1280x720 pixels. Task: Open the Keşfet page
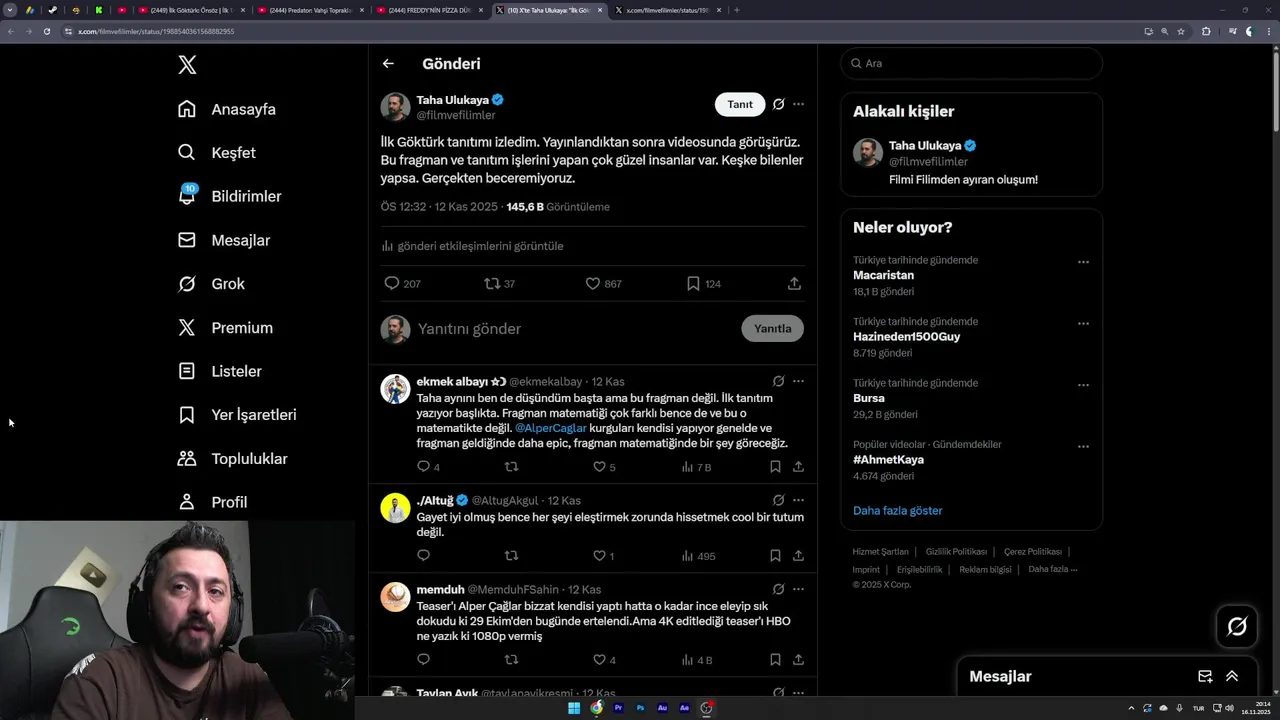pyautogui.click(x=216, y=153)
